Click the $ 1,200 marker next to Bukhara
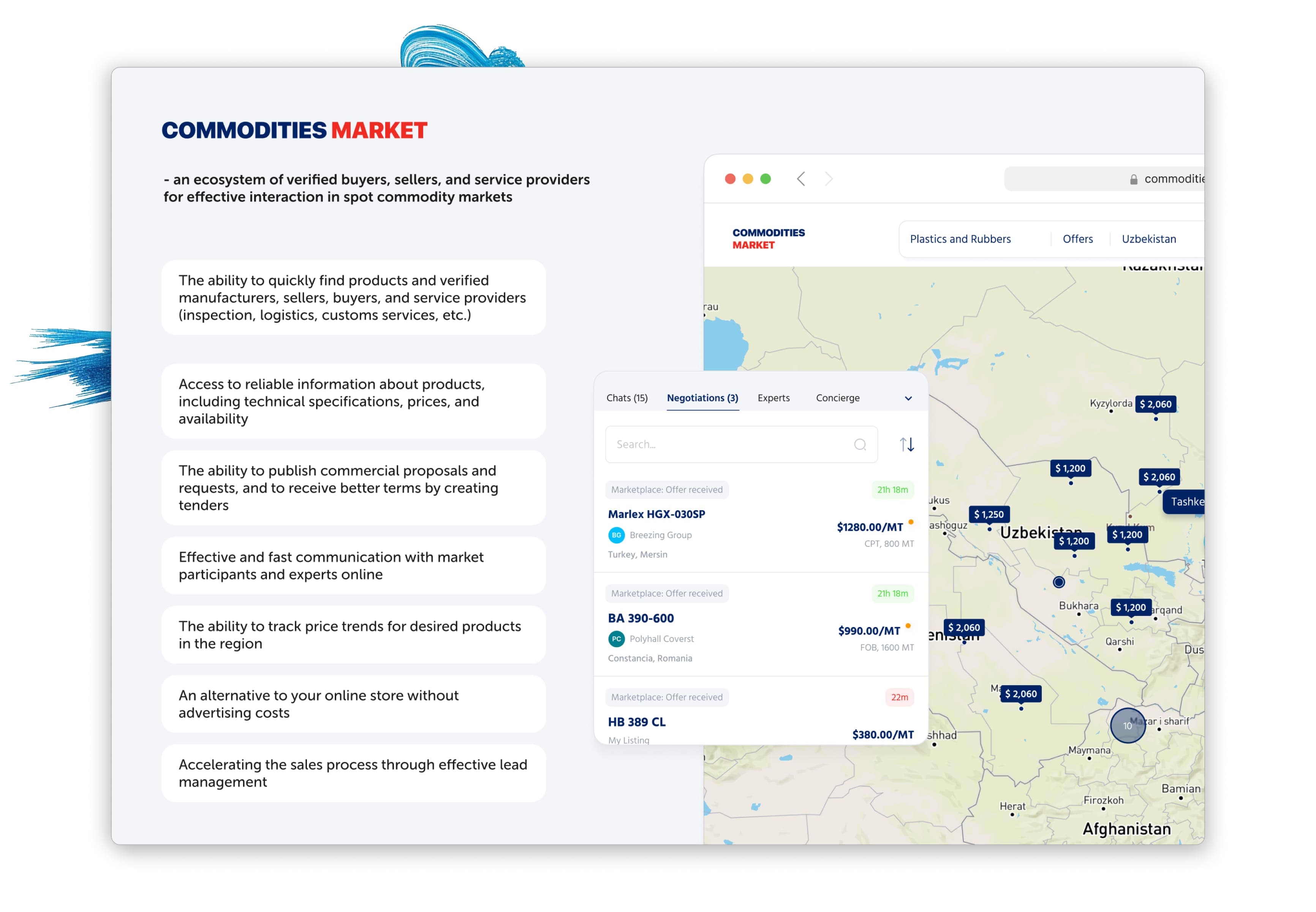Viewport: 1316px width, 912px height. (x=1130, y=607)
